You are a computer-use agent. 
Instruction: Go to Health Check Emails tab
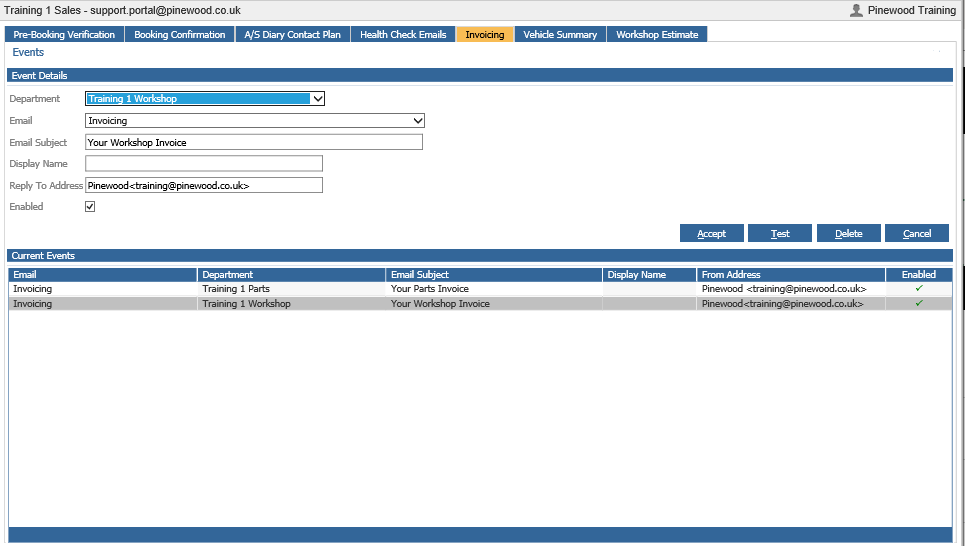[x=403, y=34]
